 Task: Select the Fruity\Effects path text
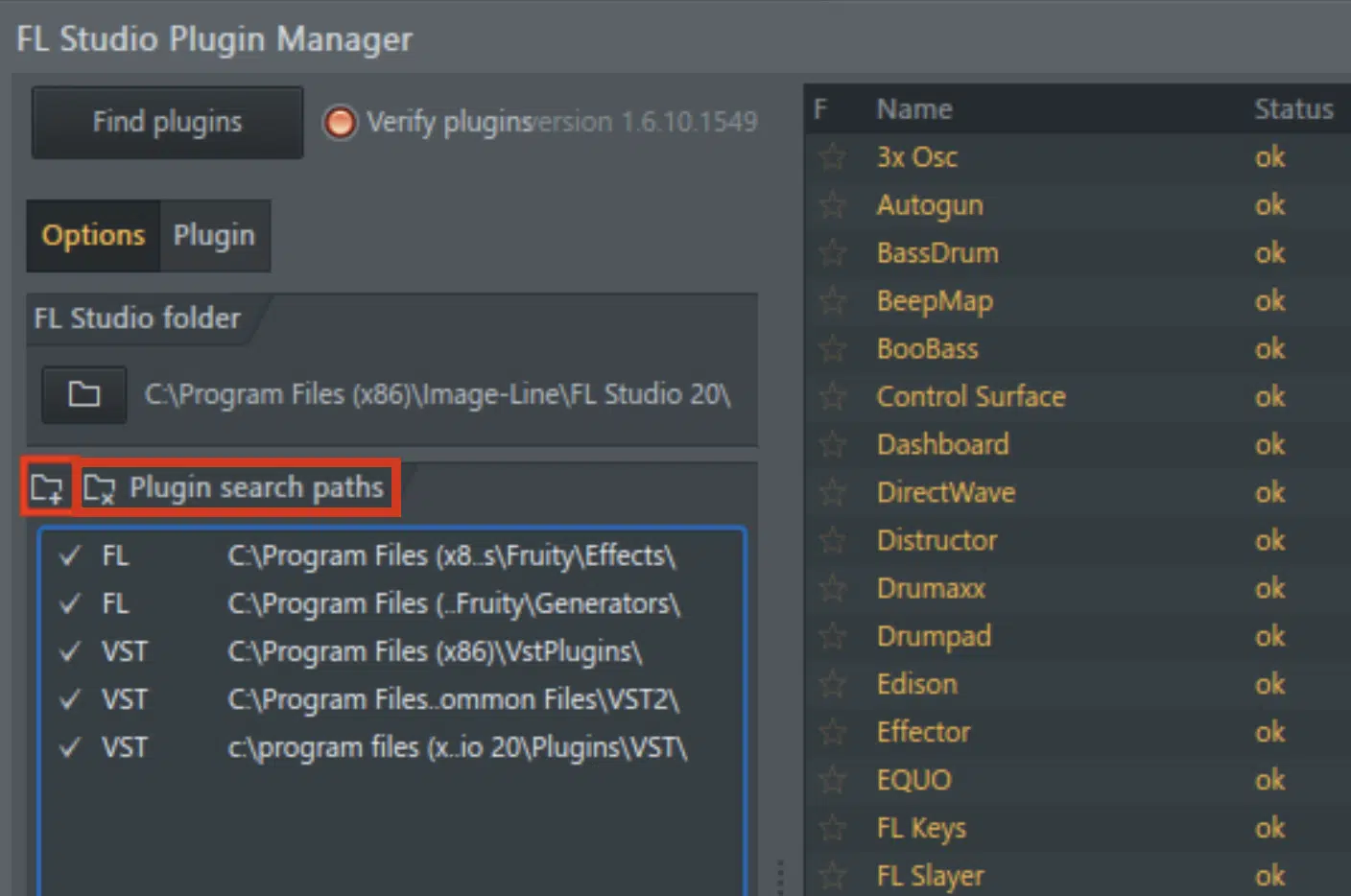point(452,556)
